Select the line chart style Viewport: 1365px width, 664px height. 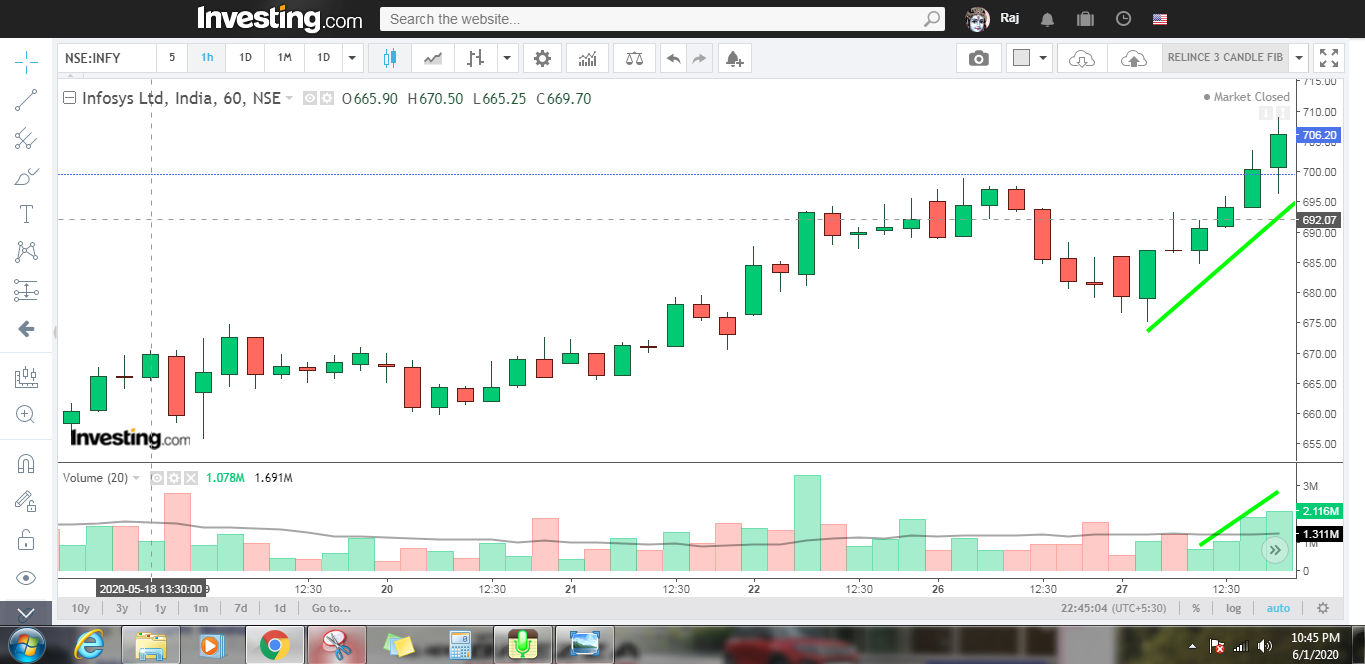tap(432, 58)
